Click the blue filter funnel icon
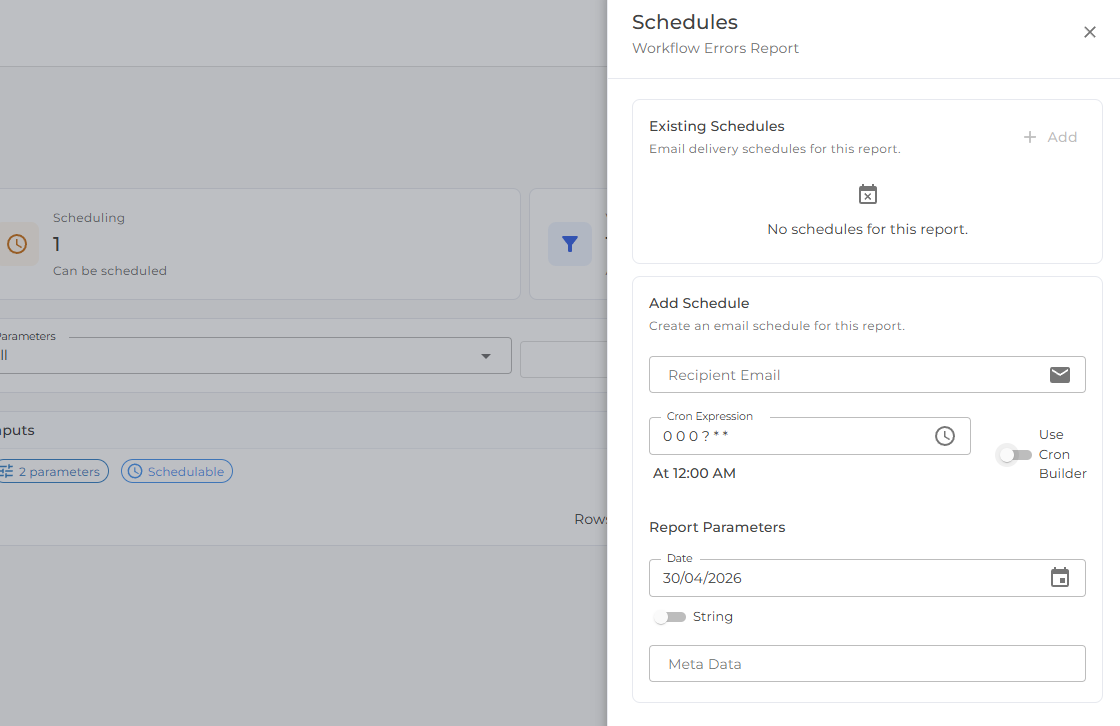The width and height of the screenshot is (1120, 726). click(569, 244)
